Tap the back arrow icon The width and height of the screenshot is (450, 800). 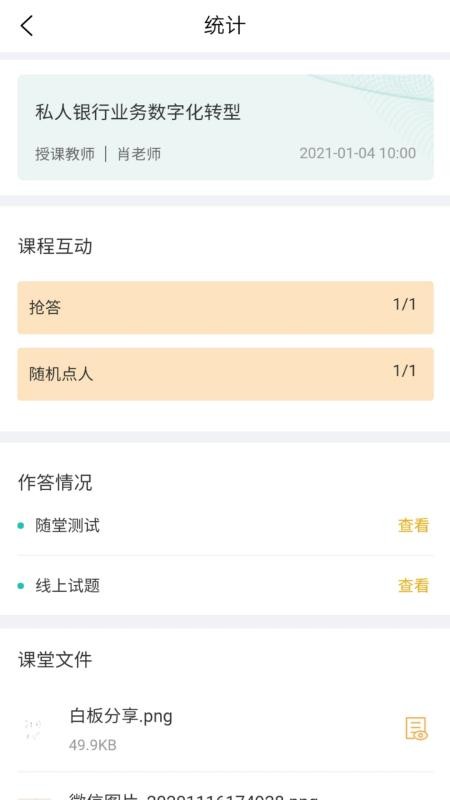[x=27, y=26]
